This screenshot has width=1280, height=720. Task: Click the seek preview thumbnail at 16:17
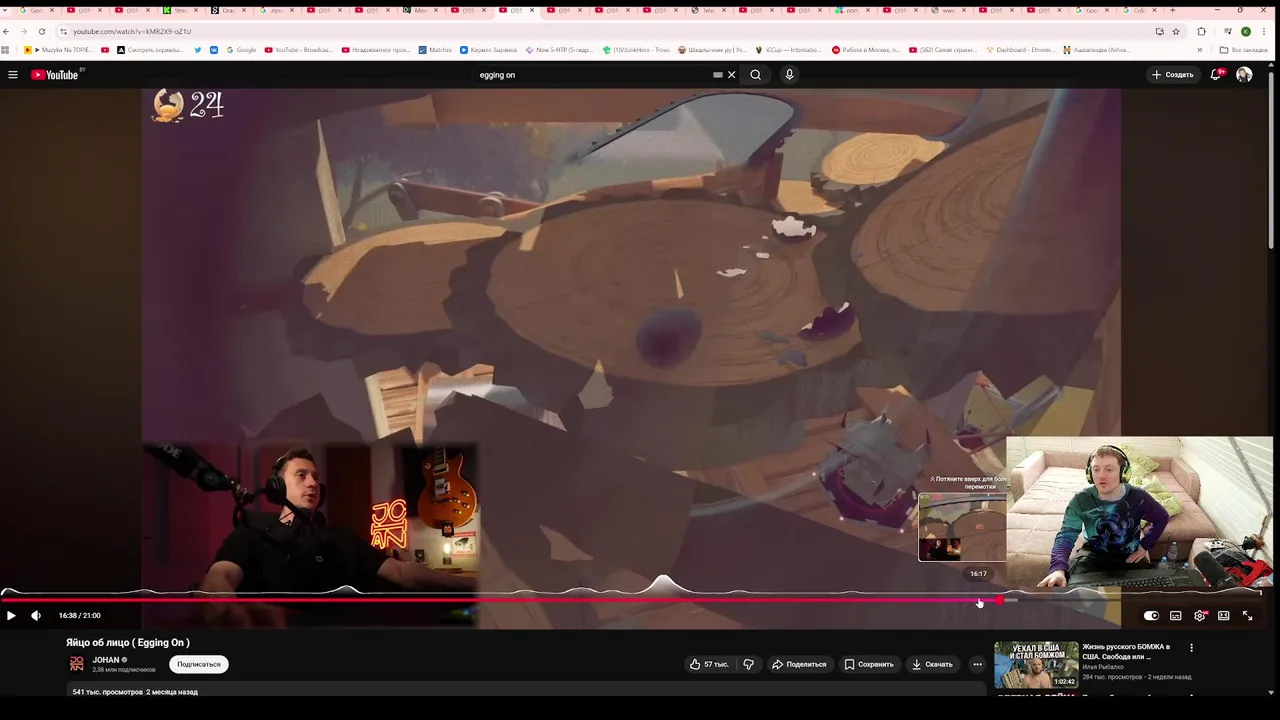coord(962,527)
